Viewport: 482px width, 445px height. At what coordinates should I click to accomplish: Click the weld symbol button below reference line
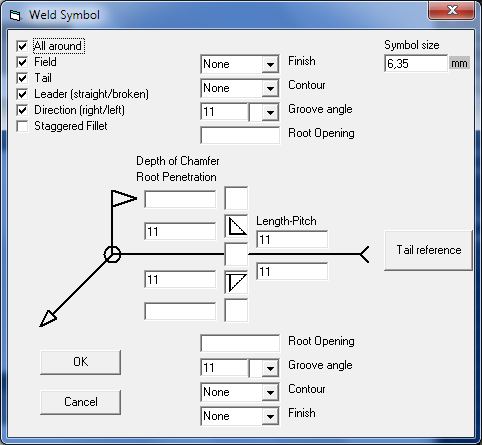coord(236,282)
